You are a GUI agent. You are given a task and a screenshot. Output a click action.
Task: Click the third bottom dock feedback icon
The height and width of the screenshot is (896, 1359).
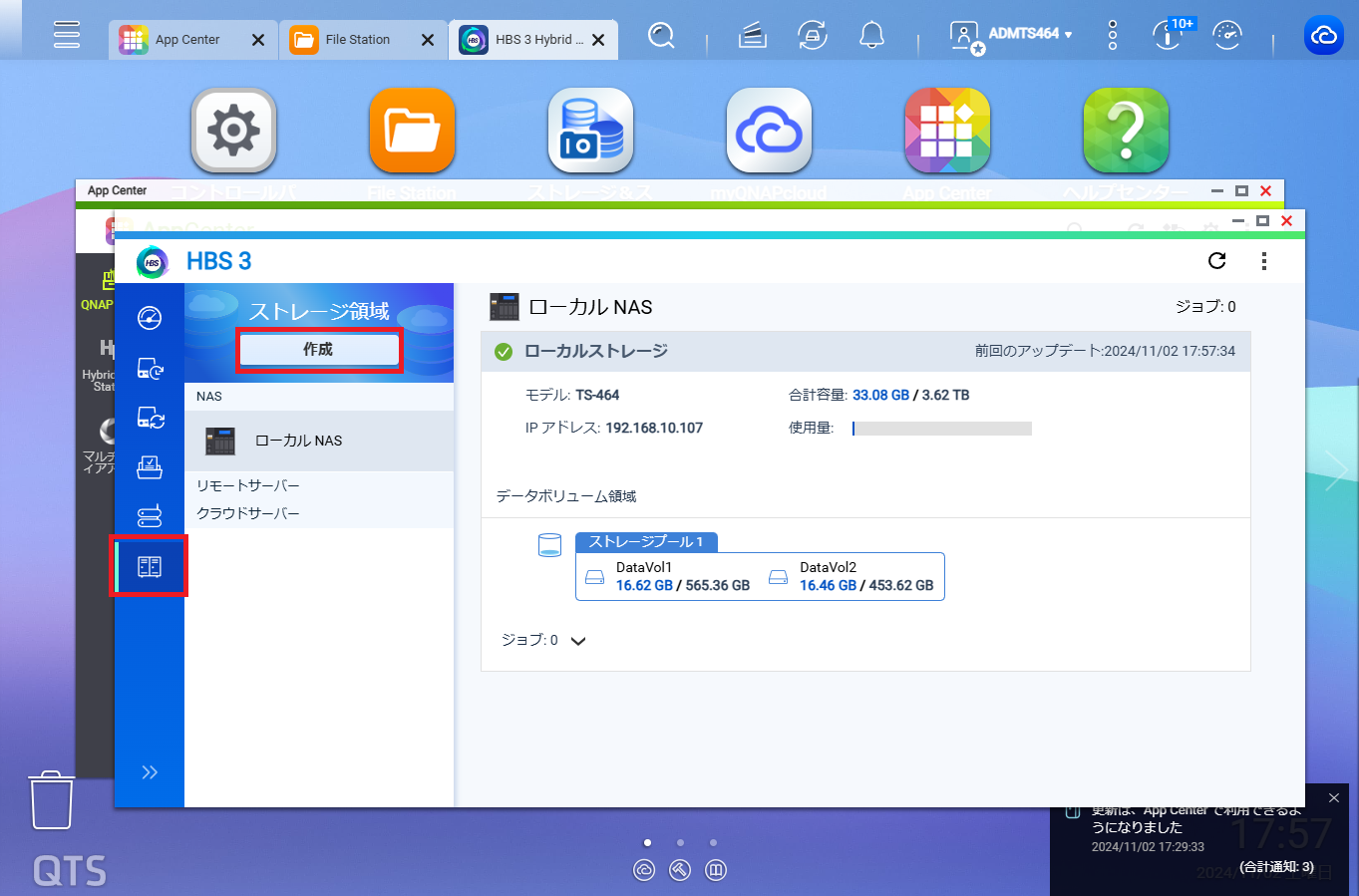pyautogui.click(x=716, y=870)
